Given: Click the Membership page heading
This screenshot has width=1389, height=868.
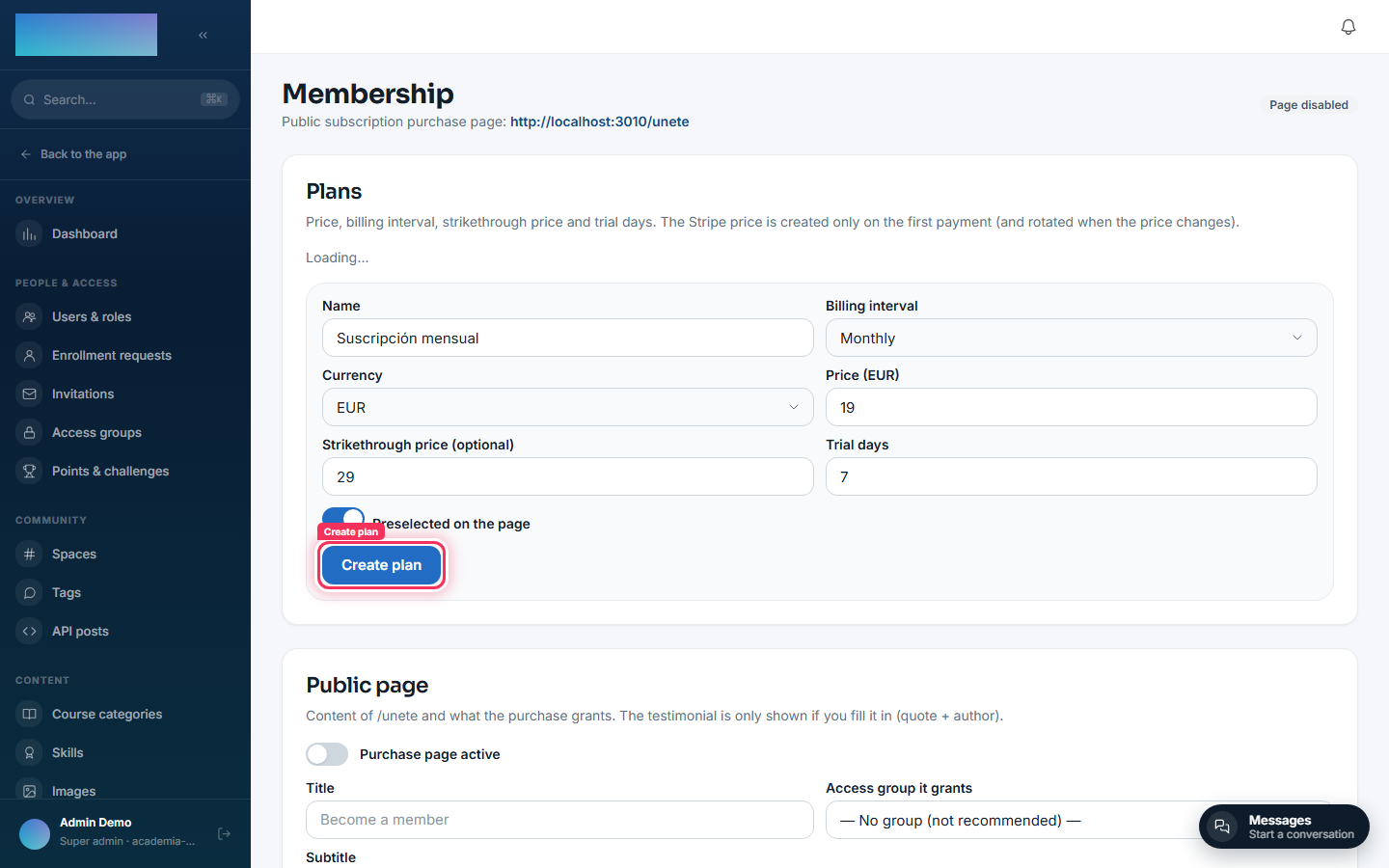Looking at the screenshot, I should point(368,94).
